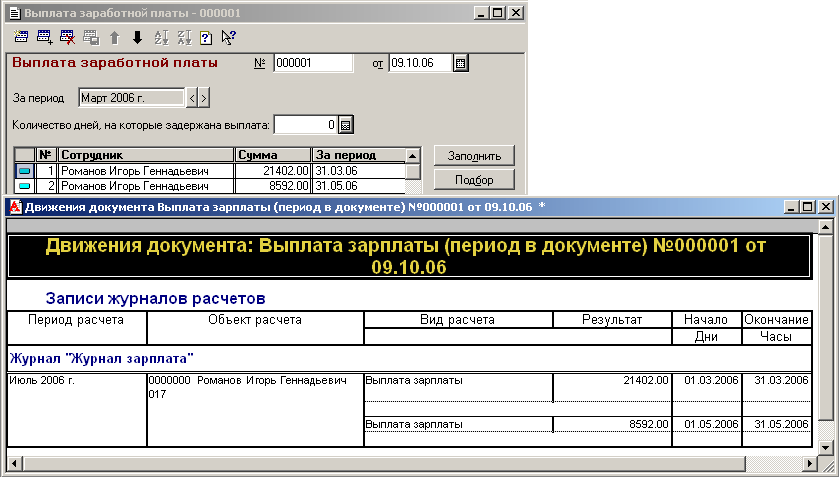
Task: Click the sort descending Z-A icon
Action: [x=185, y=37]
